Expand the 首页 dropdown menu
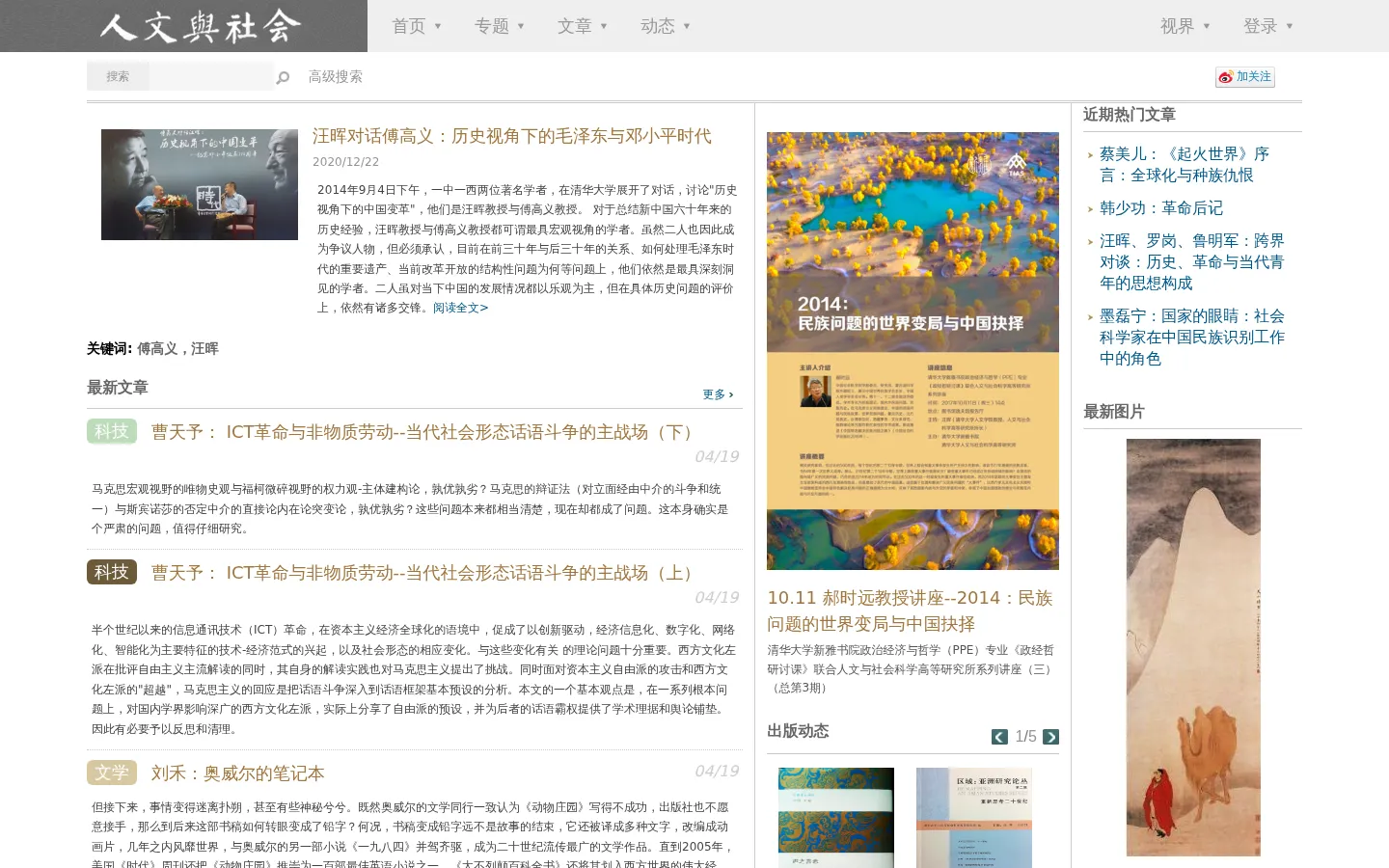The image size is (1389, 868). pyautogui.click(x=417, y=26)
